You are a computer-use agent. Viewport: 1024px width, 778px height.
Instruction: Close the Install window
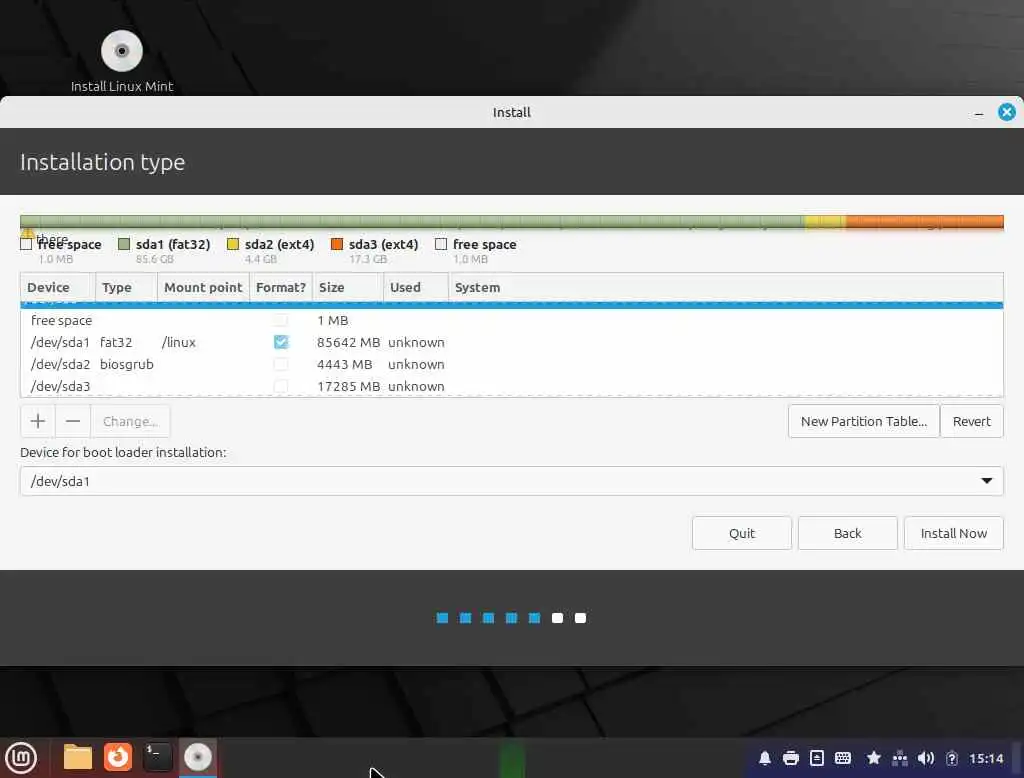pos(1006,112)
